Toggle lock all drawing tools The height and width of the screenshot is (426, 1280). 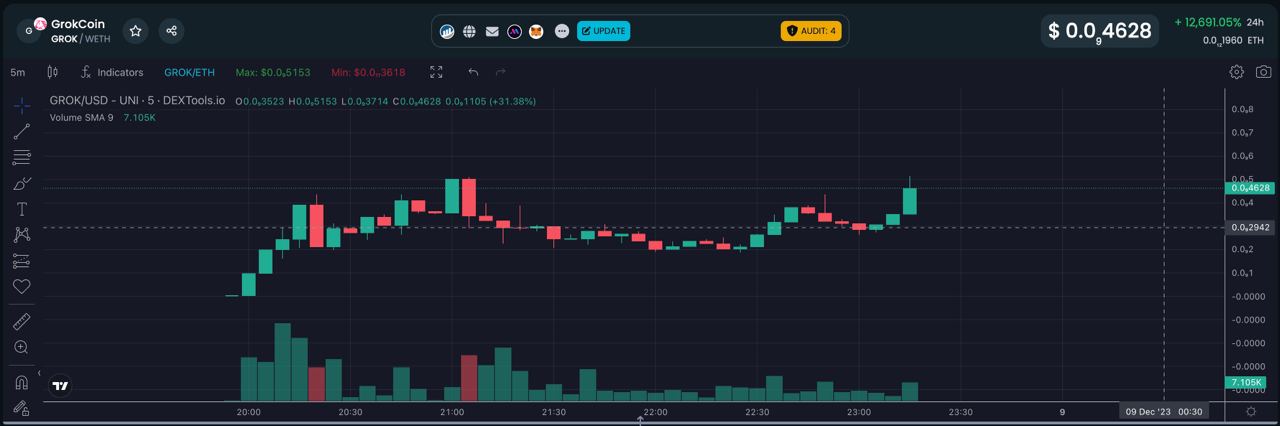(x=21, y=407)
